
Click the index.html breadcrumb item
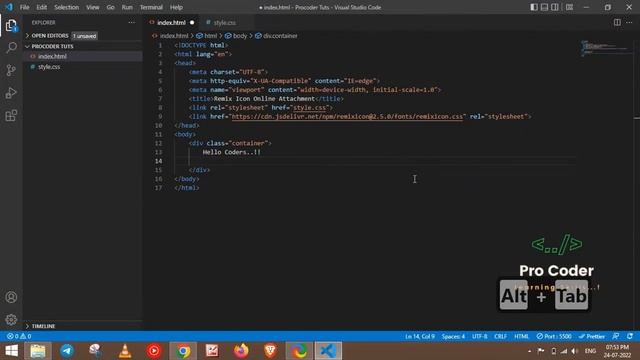pyautogui.click(x=174, y=36)
